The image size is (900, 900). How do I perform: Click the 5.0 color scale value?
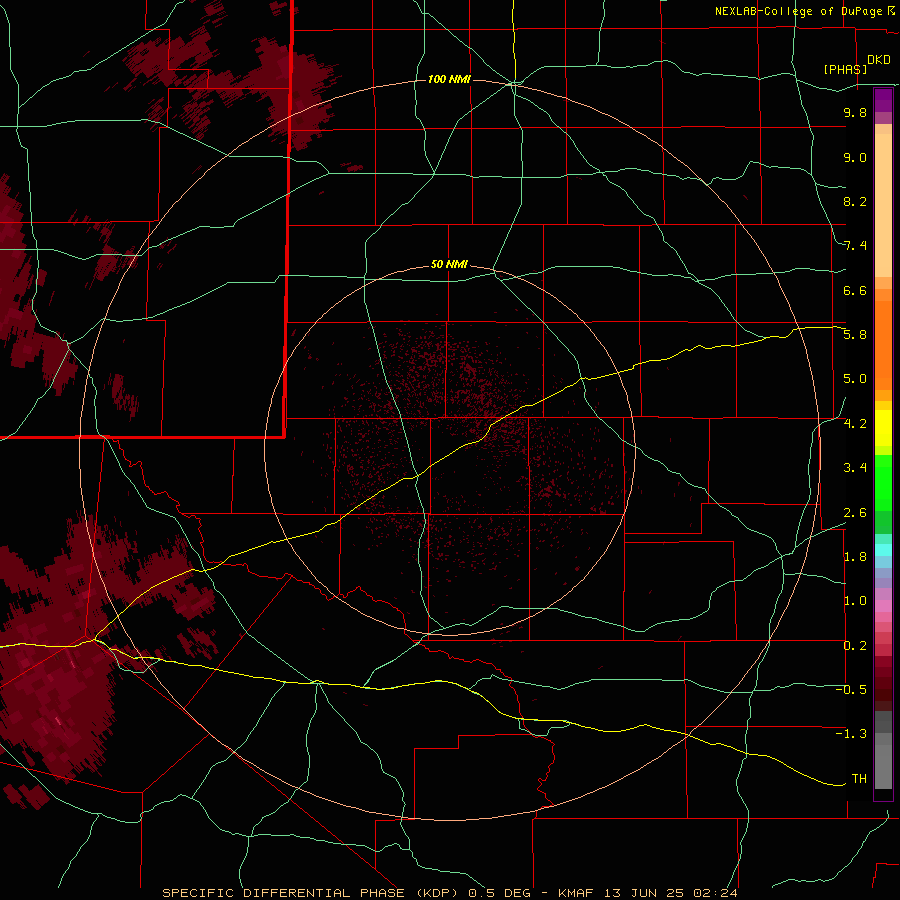855,379
